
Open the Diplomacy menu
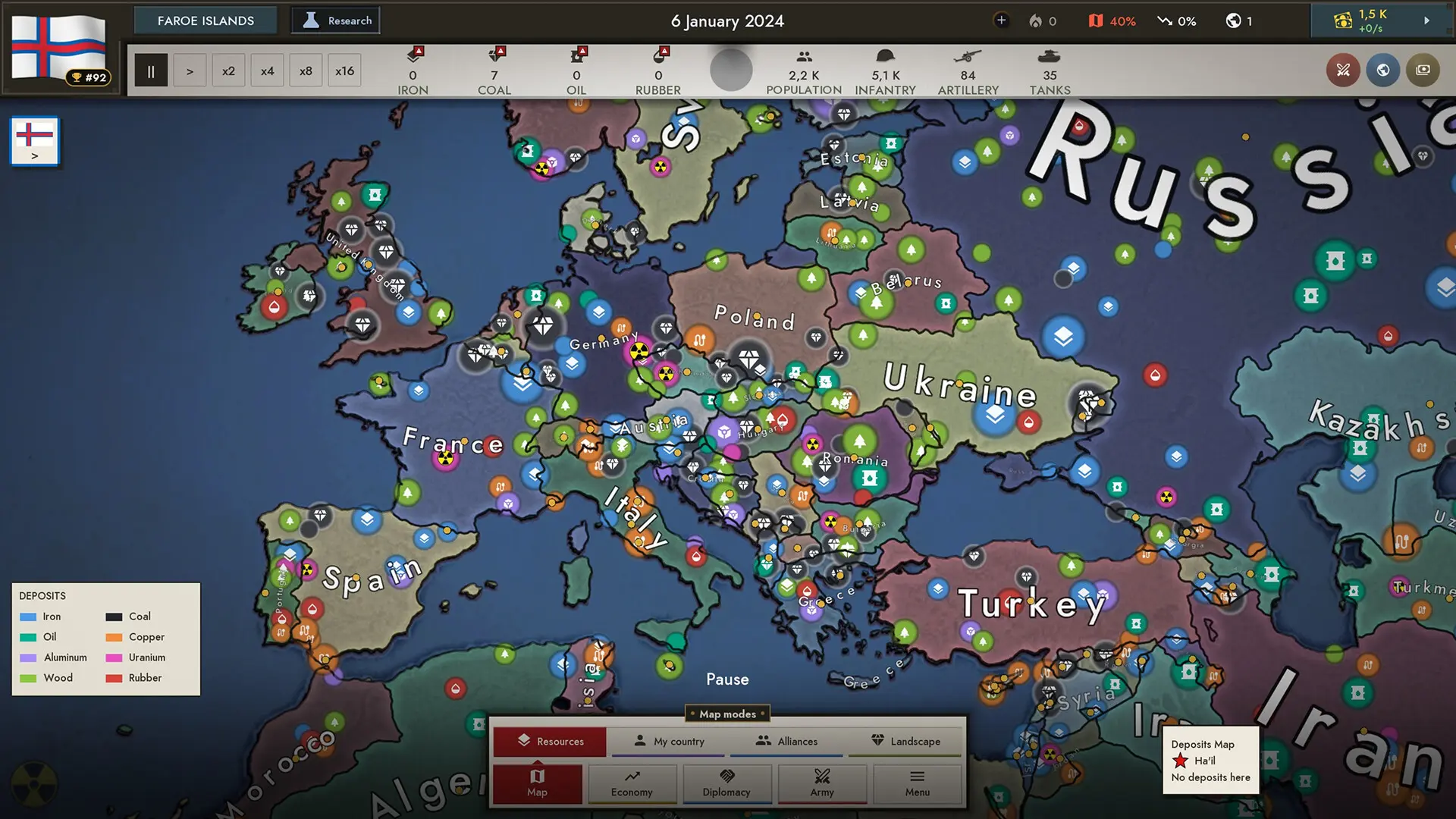pos(726,783)
